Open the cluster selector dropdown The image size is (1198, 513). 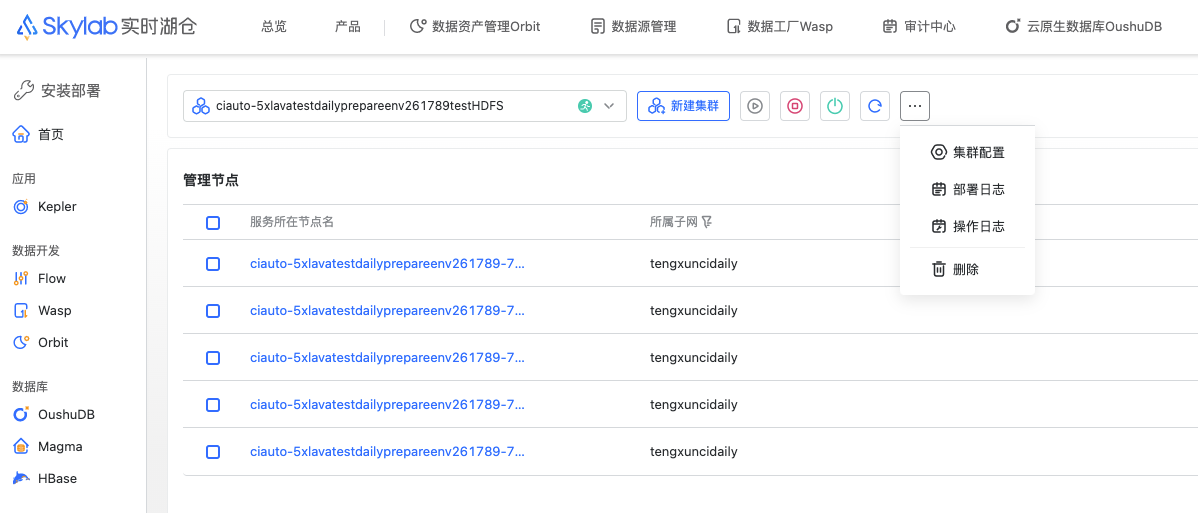[405, 106]
